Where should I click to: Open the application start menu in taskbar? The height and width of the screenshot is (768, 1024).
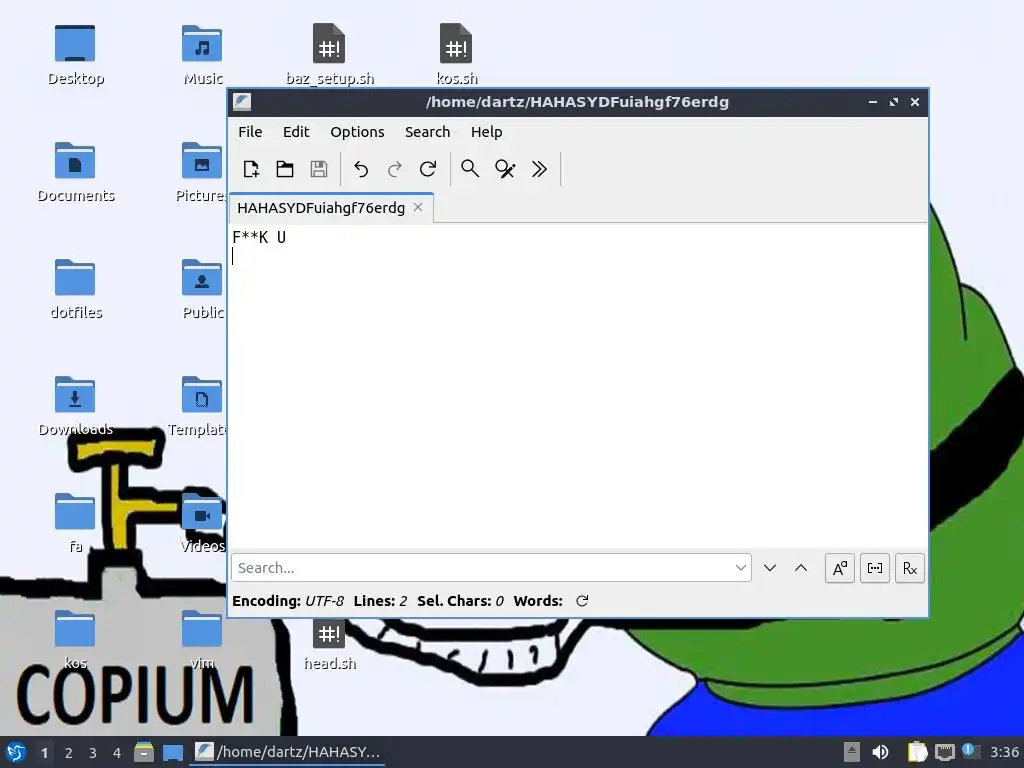click(x=16, y=752)
